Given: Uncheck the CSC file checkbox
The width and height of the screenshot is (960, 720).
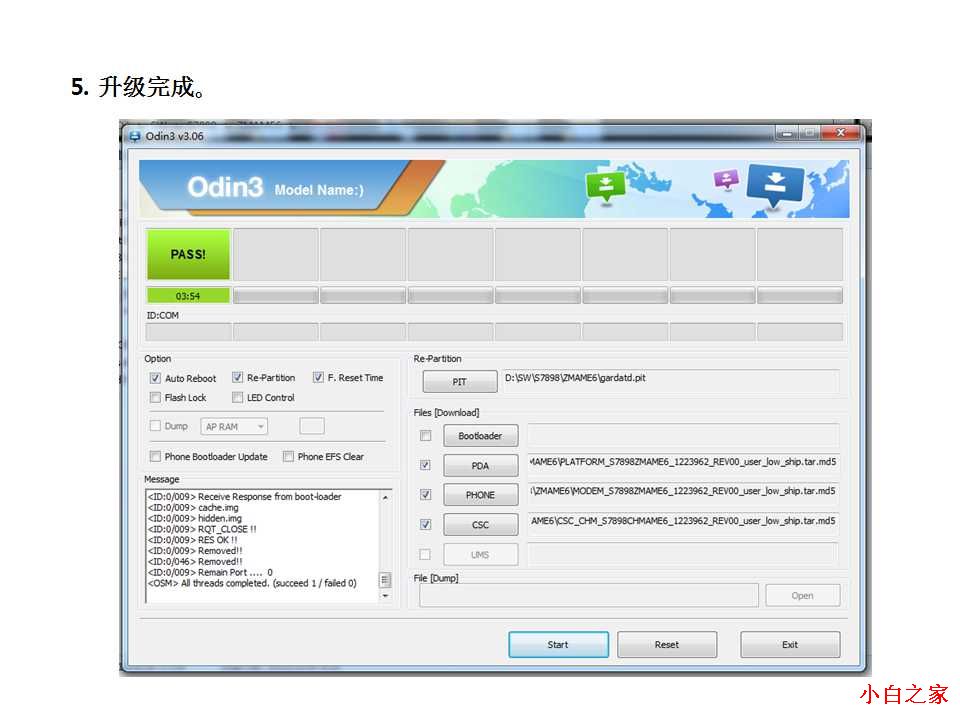Looking at the screenshot, I should 426,525.
